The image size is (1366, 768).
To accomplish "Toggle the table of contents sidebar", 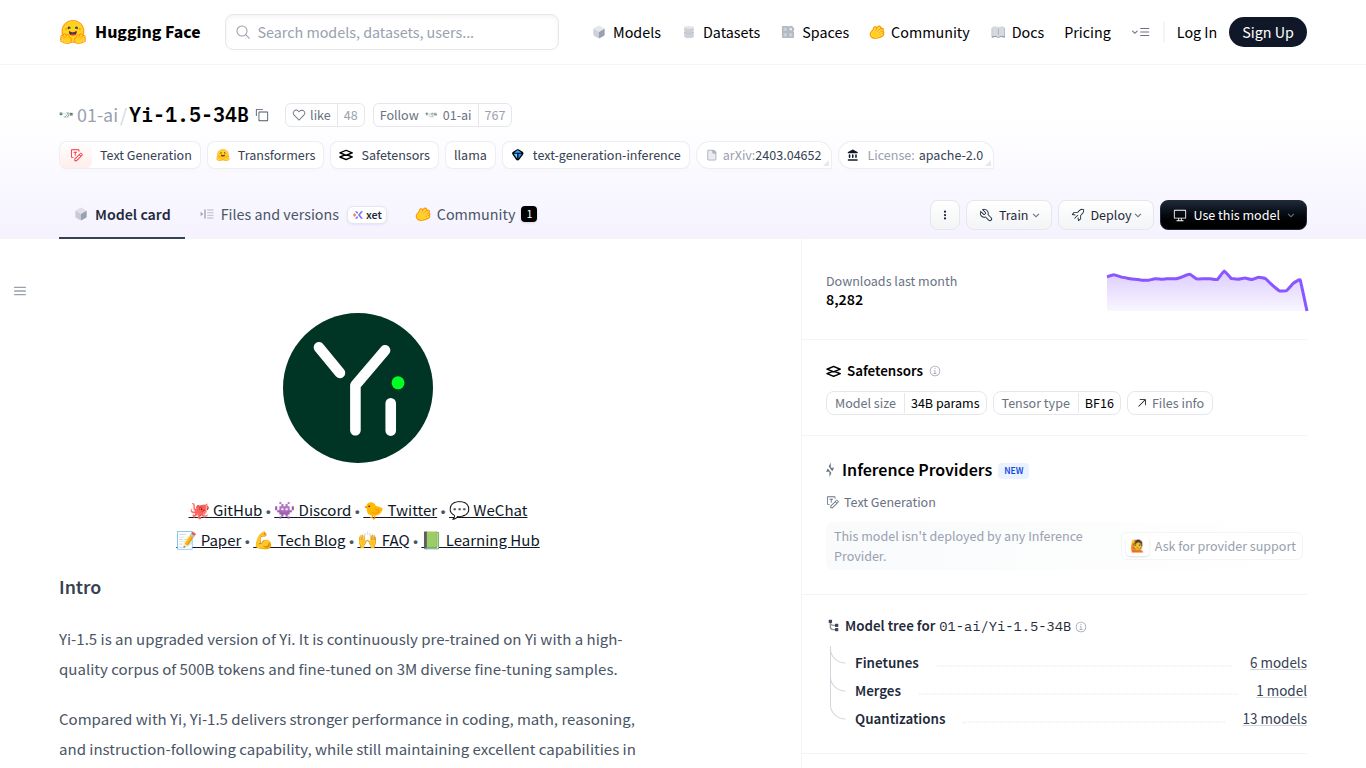I will (x=20, y=290).
